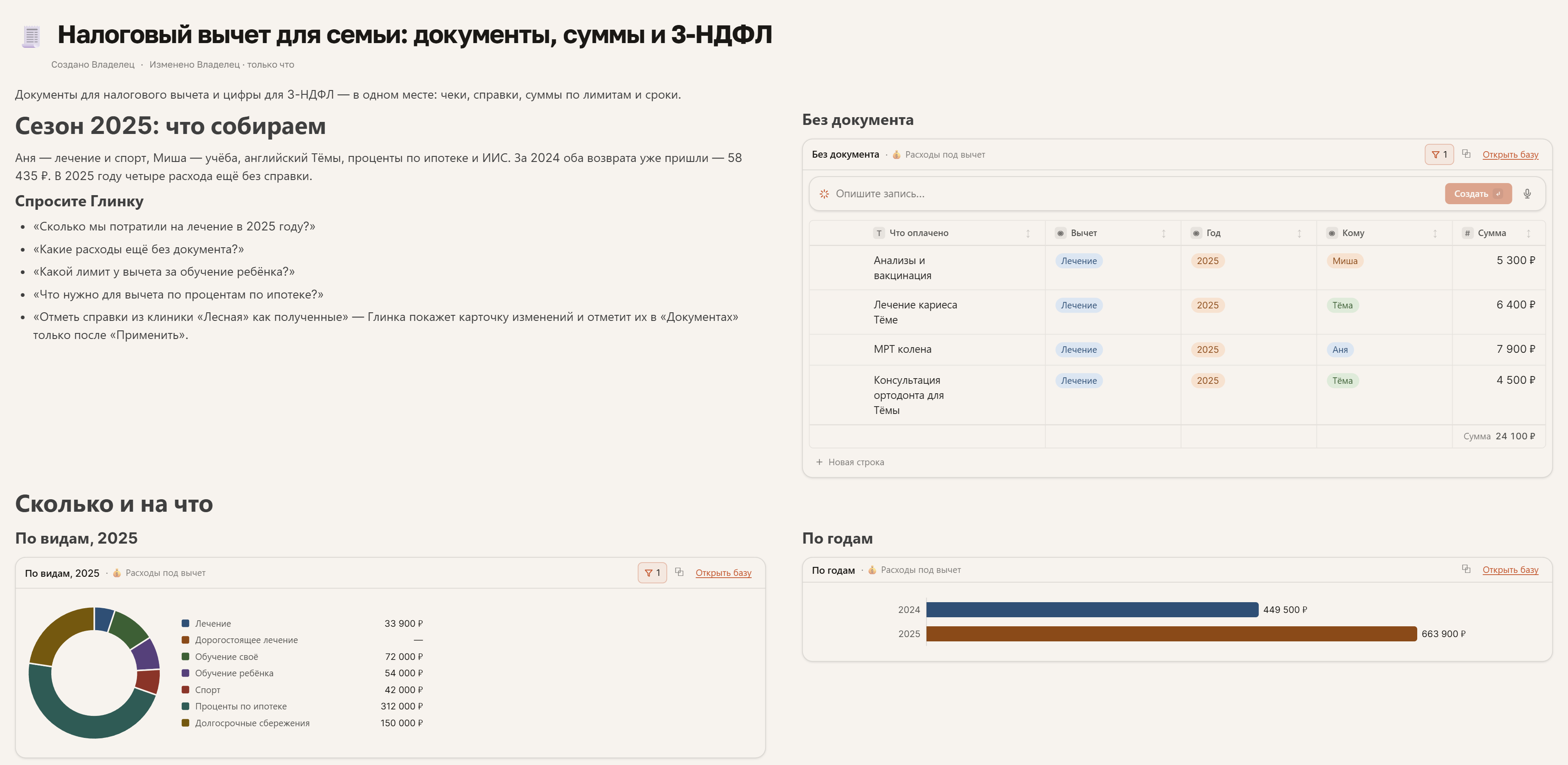This screenshot has width=1568, height=765.
Task: Open base link in Без документа panel
Action: click(1510, 155)
